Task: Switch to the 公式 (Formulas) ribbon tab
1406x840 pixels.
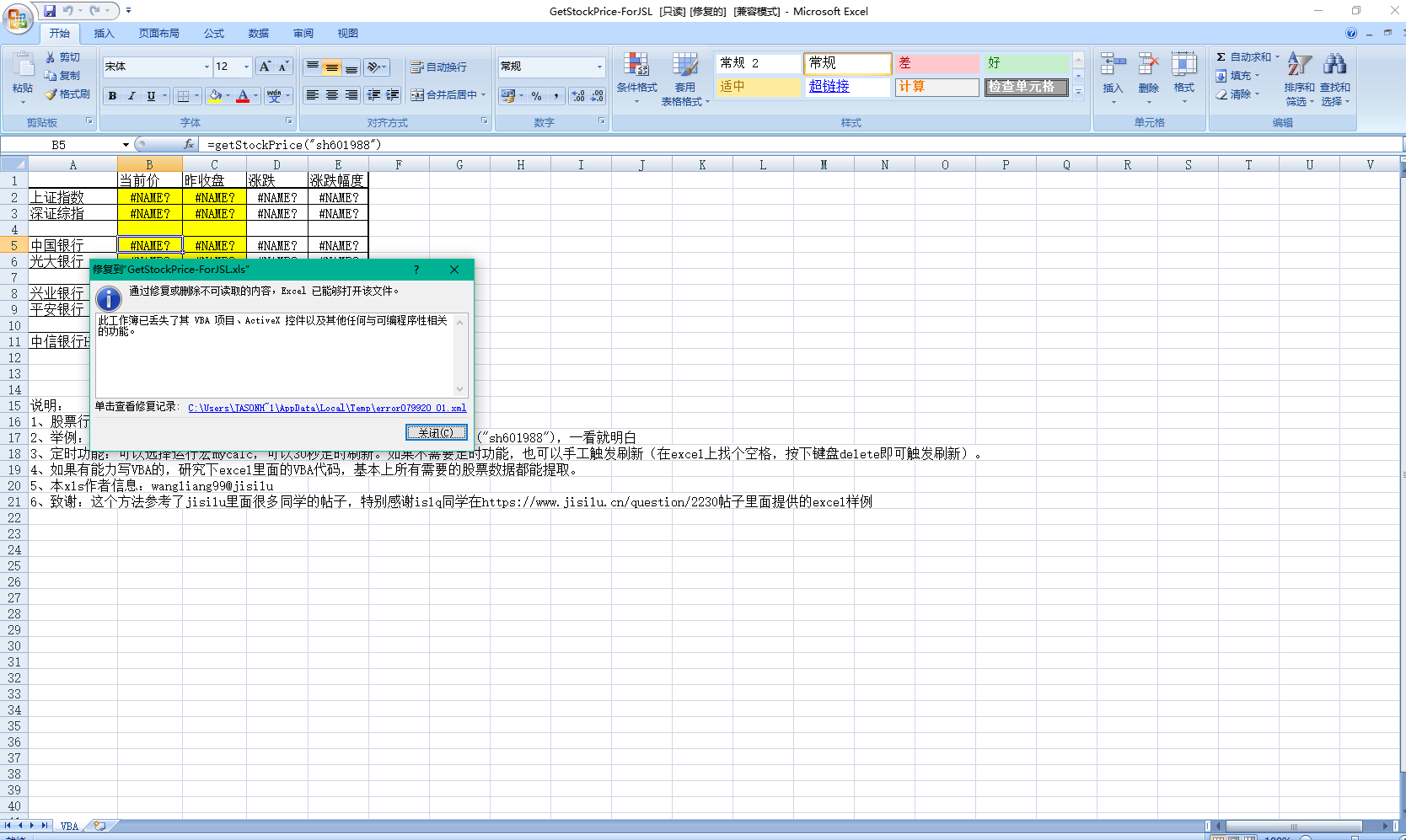Action: coord(214,34)
